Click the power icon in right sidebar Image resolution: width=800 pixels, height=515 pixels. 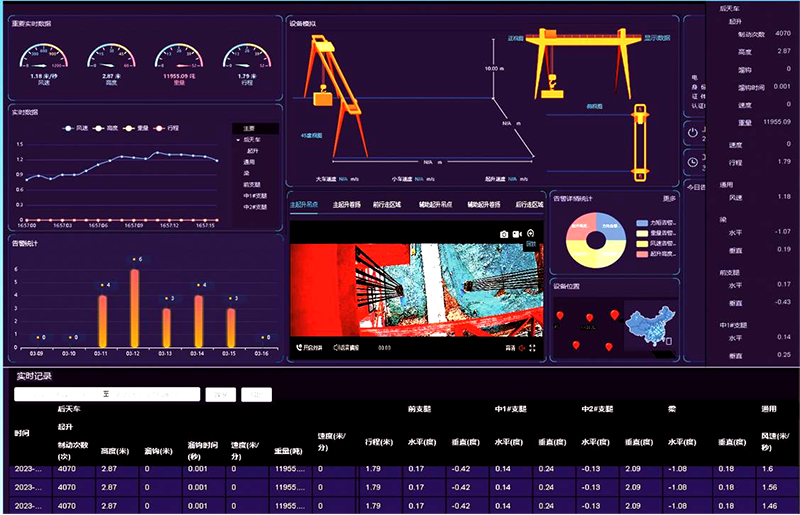coord(693,131)
